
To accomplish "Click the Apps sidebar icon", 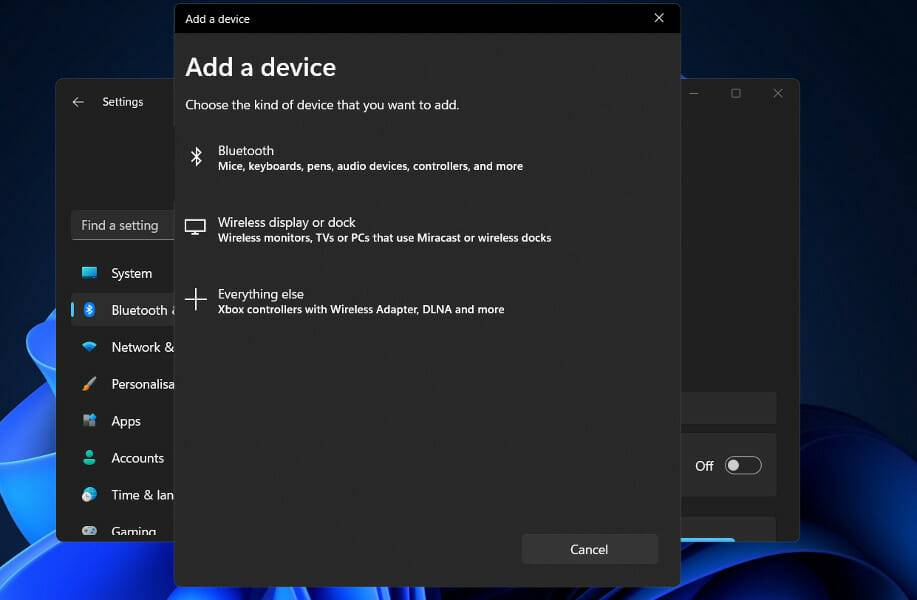I will pos(89,421).
